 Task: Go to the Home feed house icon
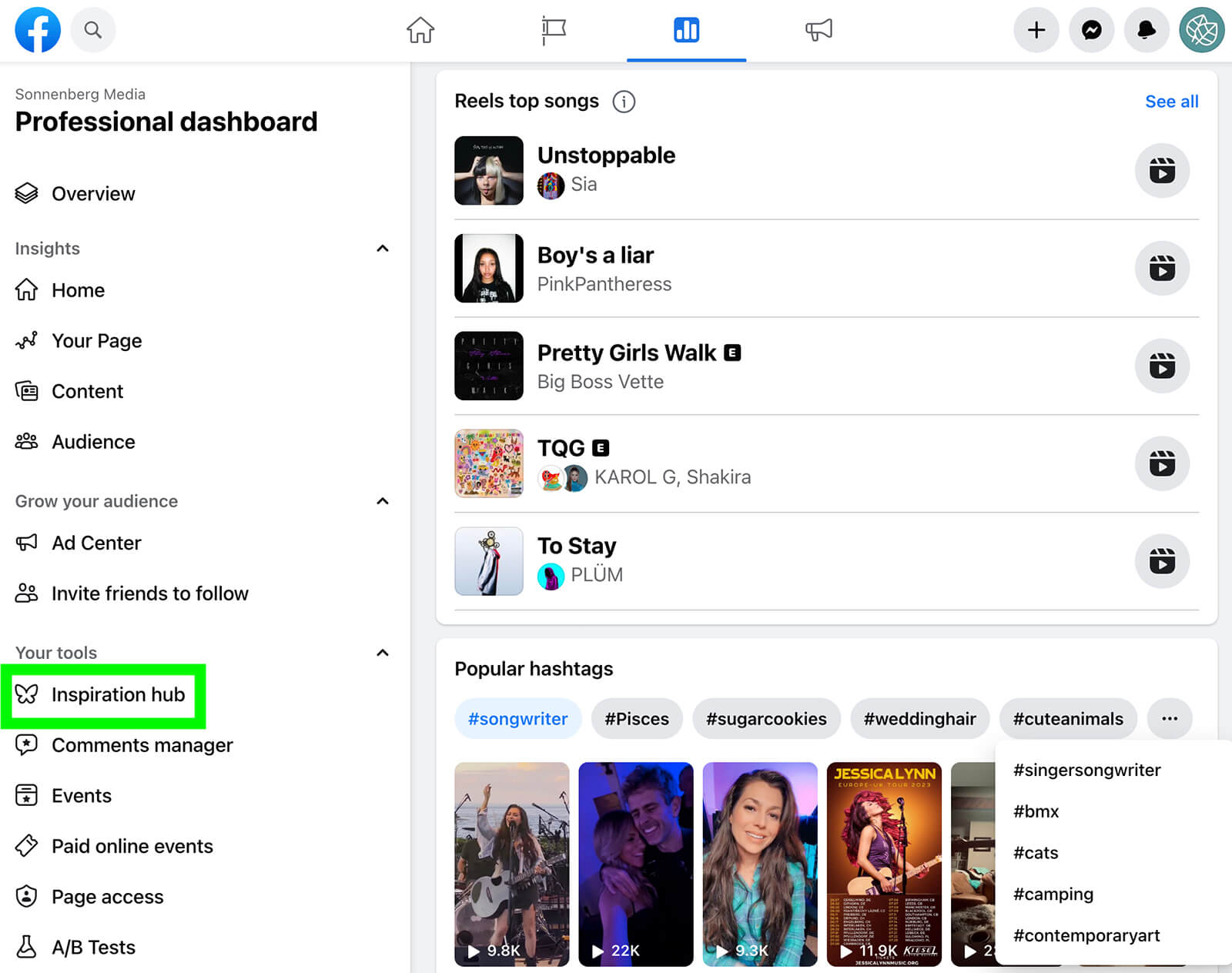420,30
